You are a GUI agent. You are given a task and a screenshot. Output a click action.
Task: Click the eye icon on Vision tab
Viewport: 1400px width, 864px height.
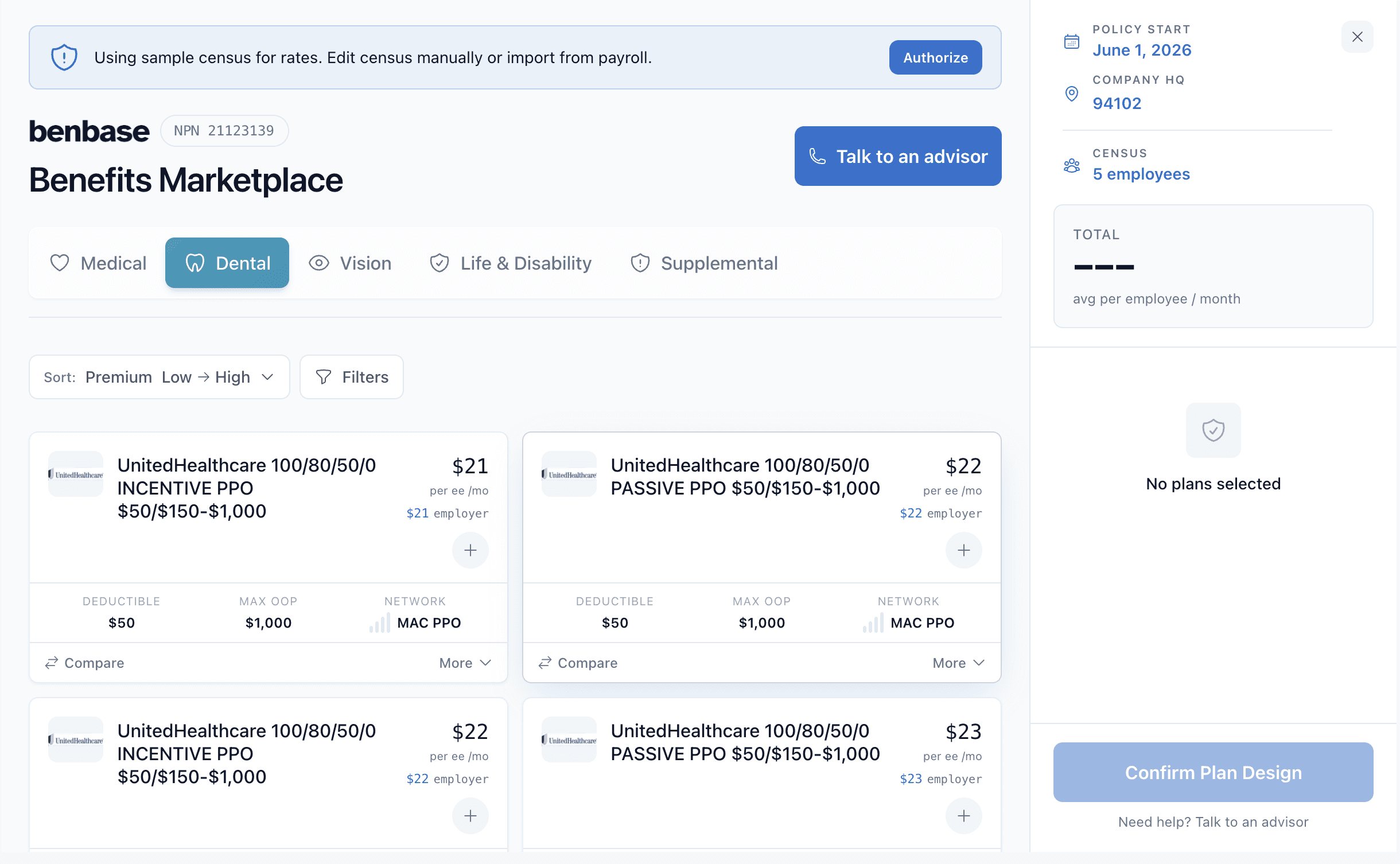(319, 263)
